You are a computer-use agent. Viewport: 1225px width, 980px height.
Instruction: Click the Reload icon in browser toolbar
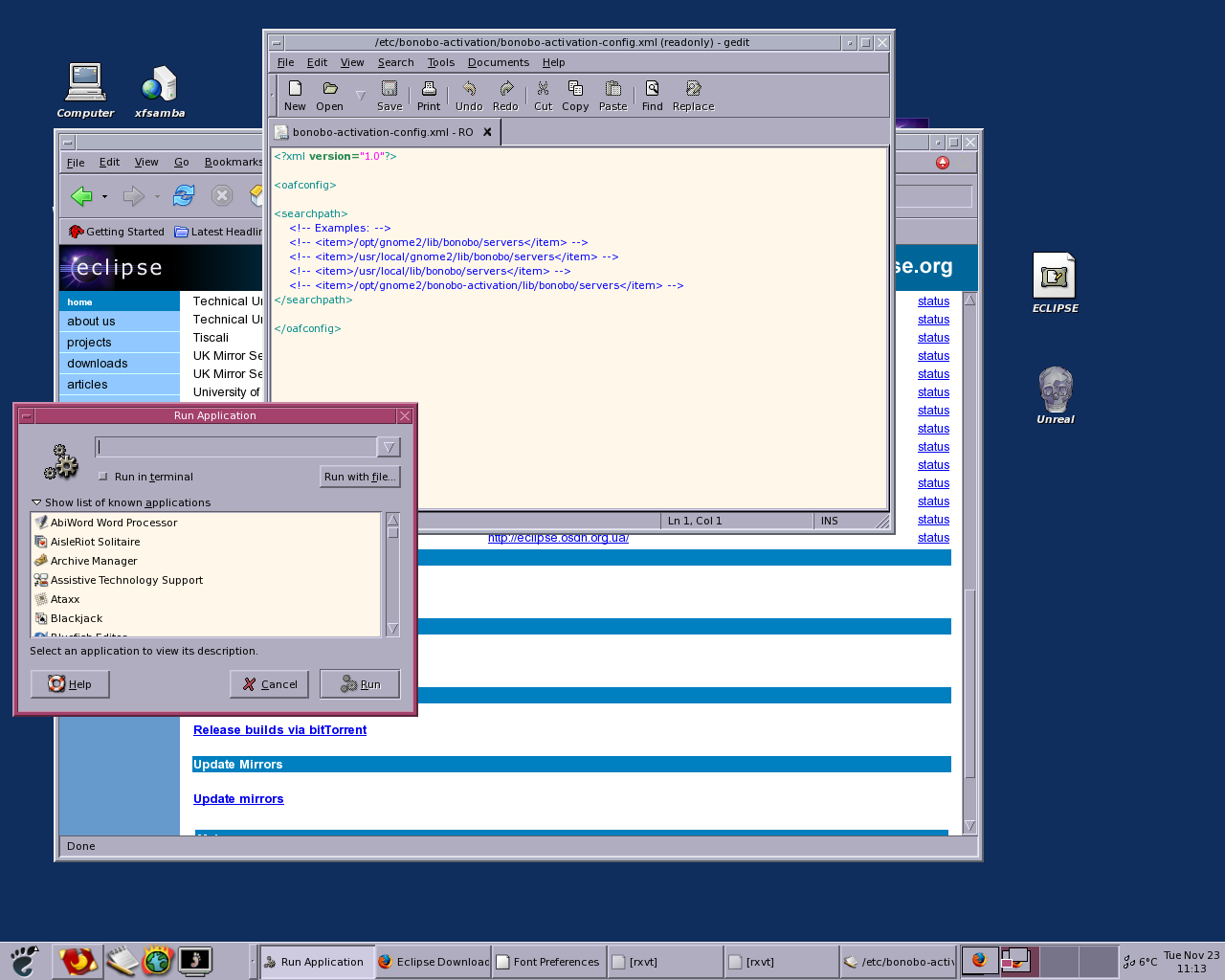tap(184, 196)
